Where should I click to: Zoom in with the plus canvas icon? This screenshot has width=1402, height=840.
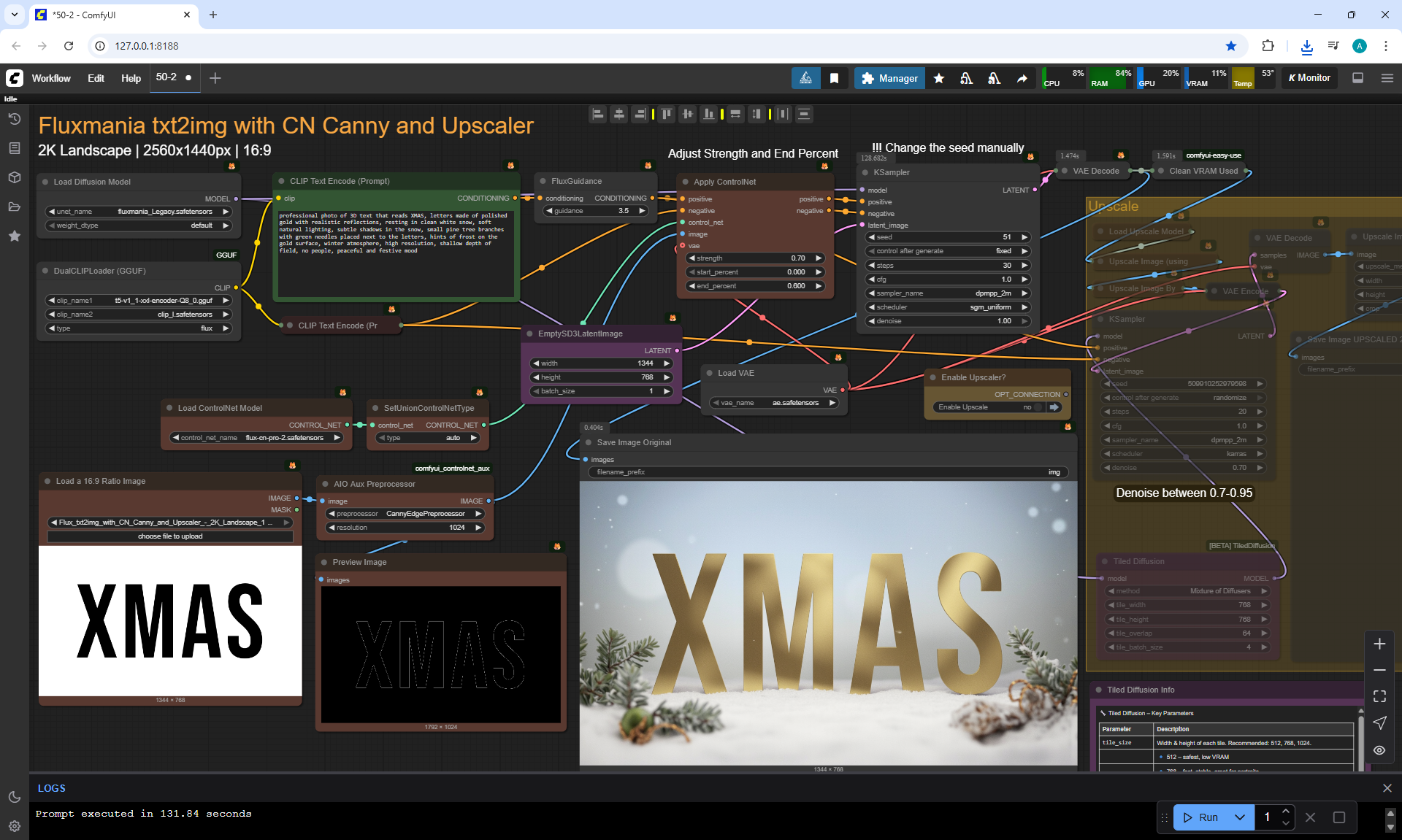click(1379, 644)
